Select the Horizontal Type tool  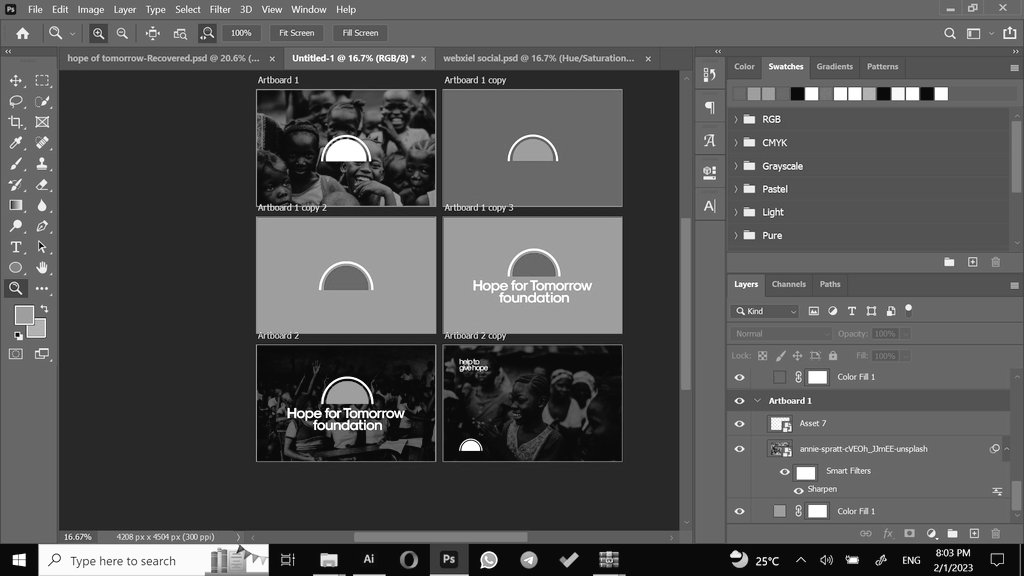(16, 247)
